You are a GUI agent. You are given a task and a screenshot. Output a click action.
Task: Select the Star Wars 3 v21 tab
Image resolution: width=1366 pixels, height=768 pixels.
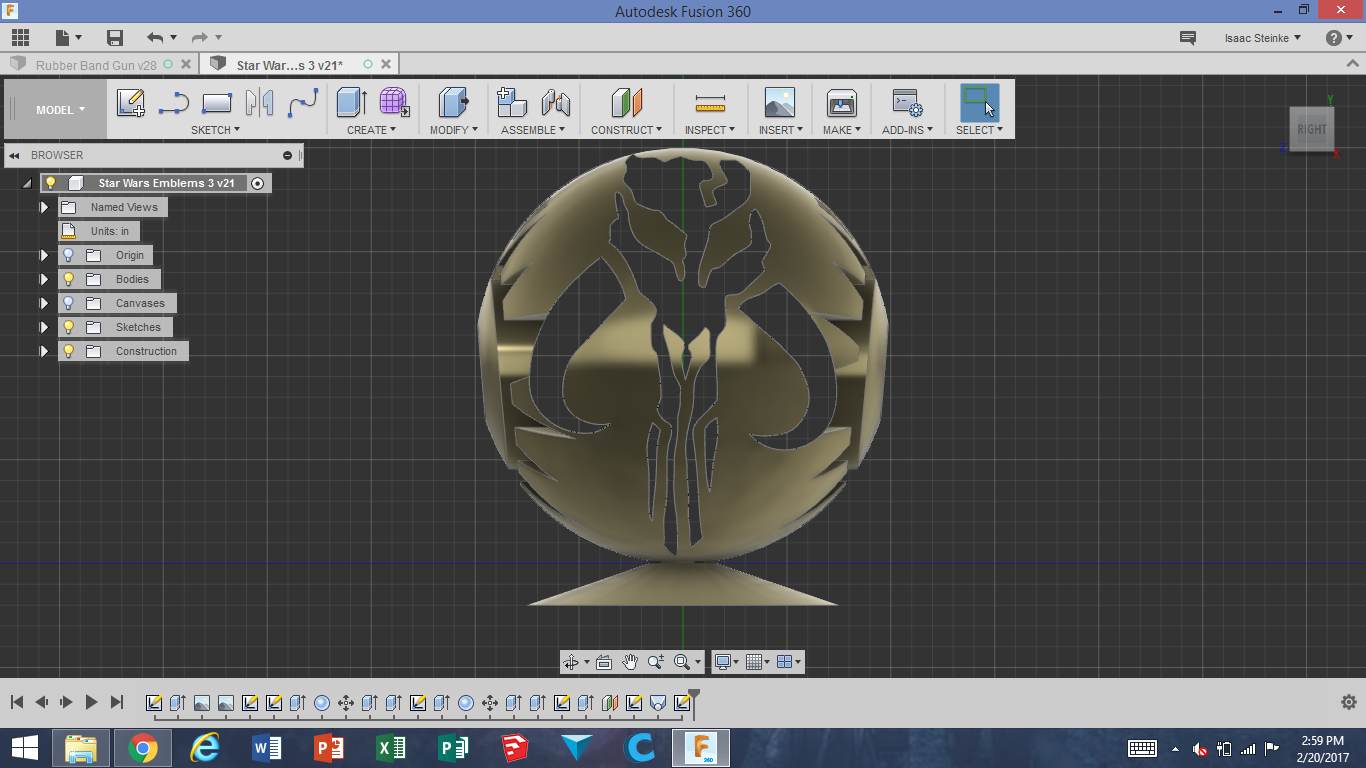point(289,65)
